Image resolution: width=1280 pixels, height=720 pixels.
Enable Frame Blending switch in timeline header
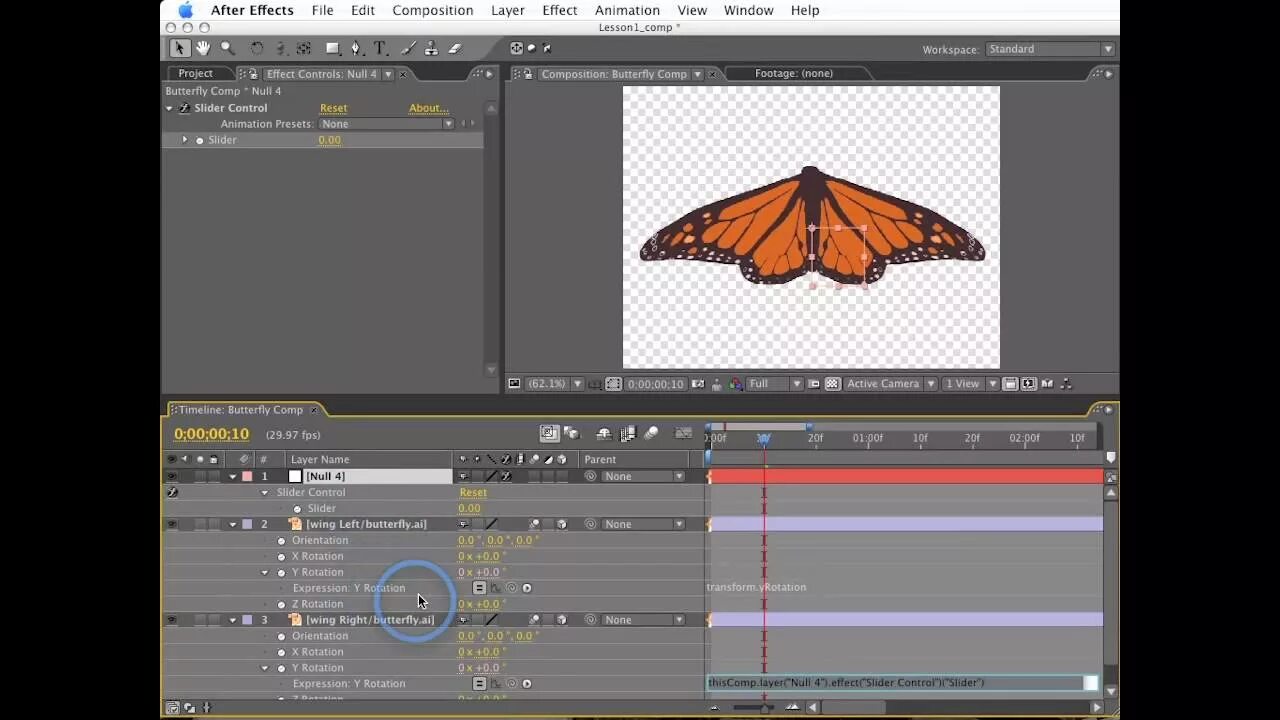628,433
